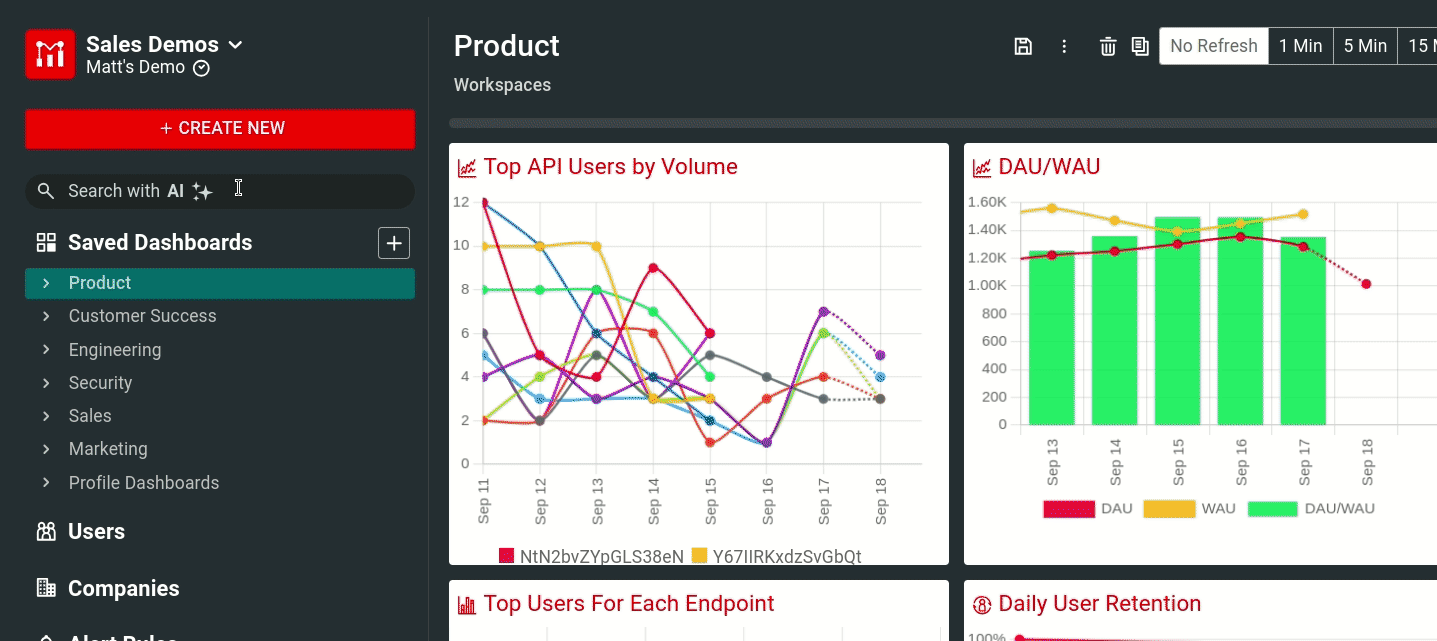1437x641 pixels.
Task: Click the Users people icon in sidebar
Action: click(x=46, y=532)
